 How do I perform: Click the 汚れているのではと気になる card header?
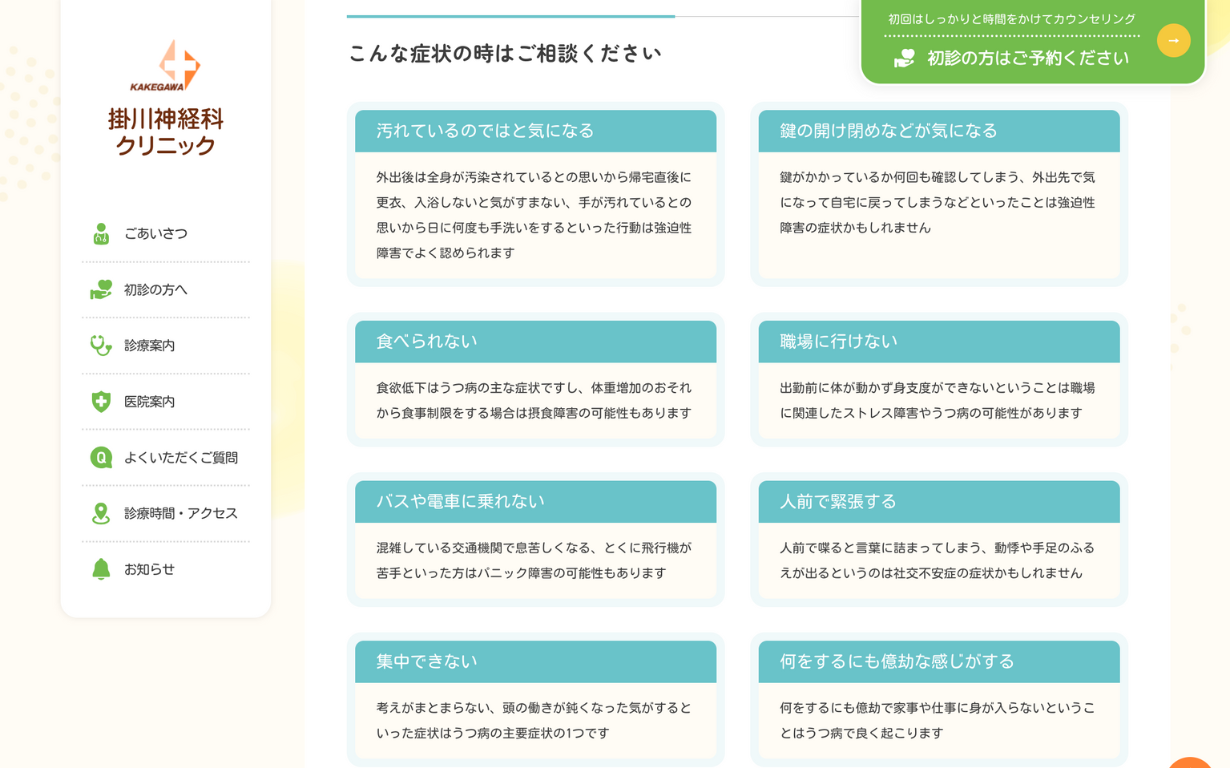[x=535, y=131]
